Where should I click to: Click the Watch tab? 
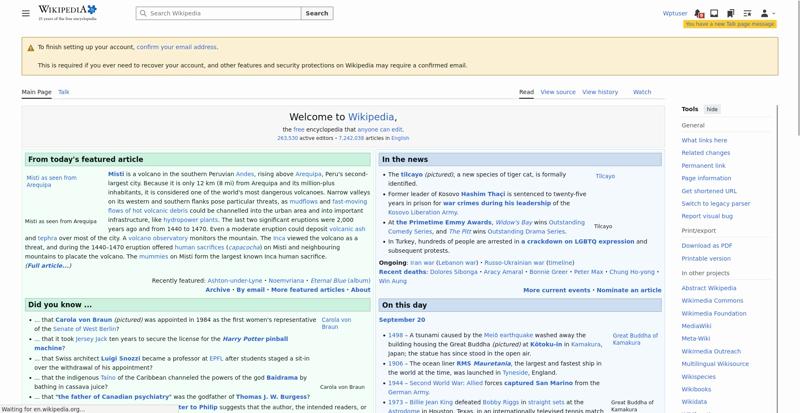[642, 92]
